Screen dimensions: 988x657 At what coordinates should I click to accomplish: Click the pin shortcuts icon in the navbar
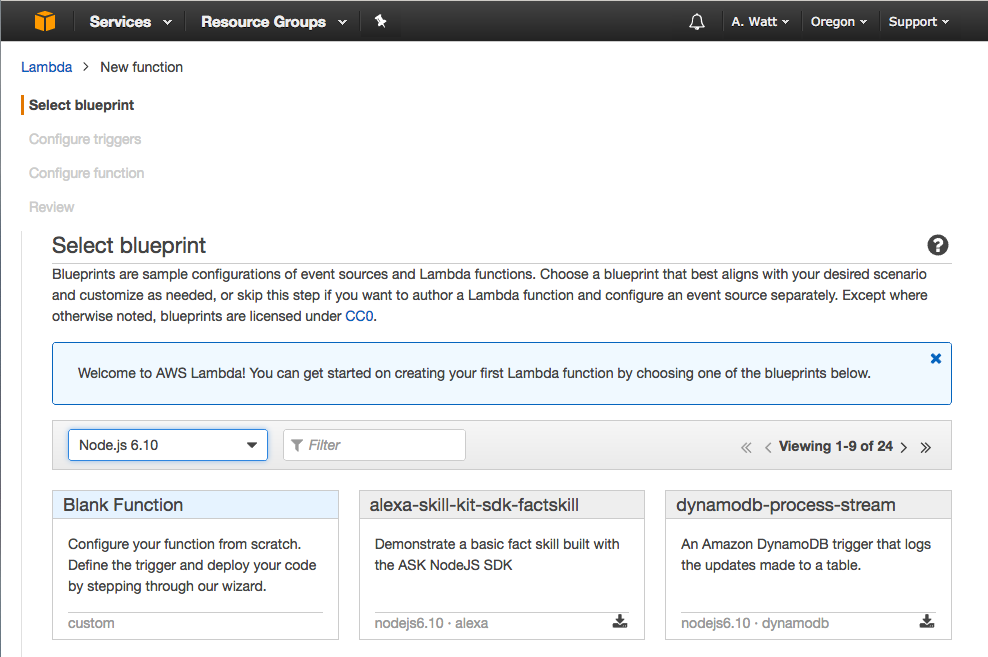pos(380,21)
